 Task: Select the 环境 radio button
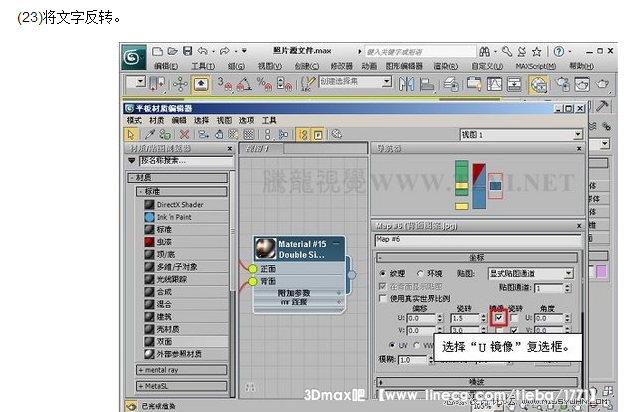tap(420, 273)
